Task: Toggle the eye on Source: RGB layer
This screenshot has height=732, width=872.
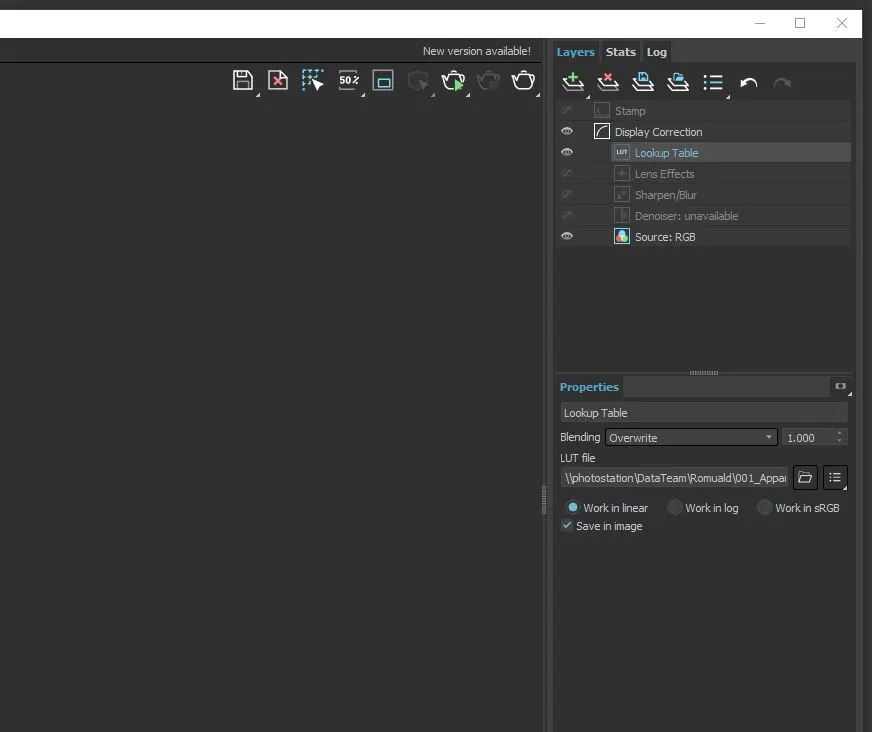Action: pyautogui.click(x=567, y=236)
